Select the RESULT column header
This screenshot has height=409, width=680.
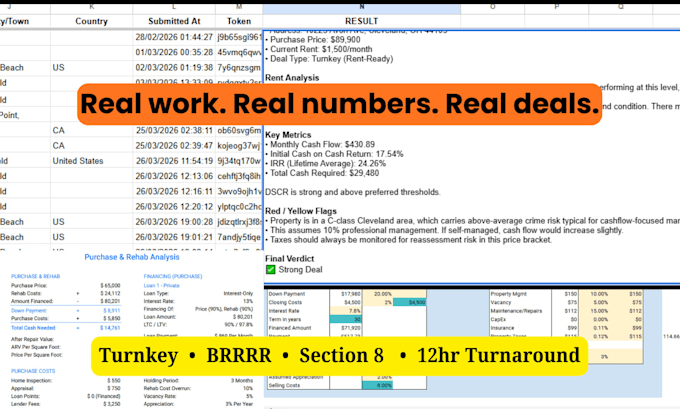coord(361,21)
